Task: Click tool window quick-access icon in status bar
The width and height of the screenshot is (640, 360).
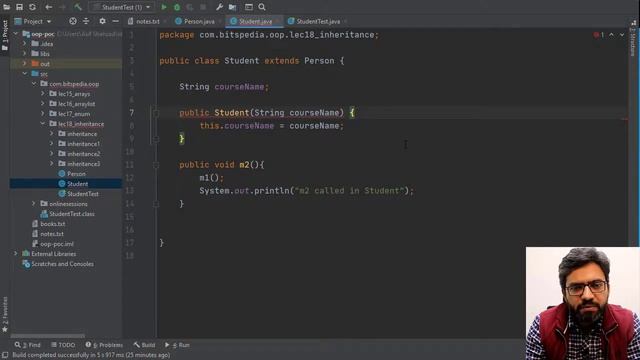Action: click(x=5, y=355)
